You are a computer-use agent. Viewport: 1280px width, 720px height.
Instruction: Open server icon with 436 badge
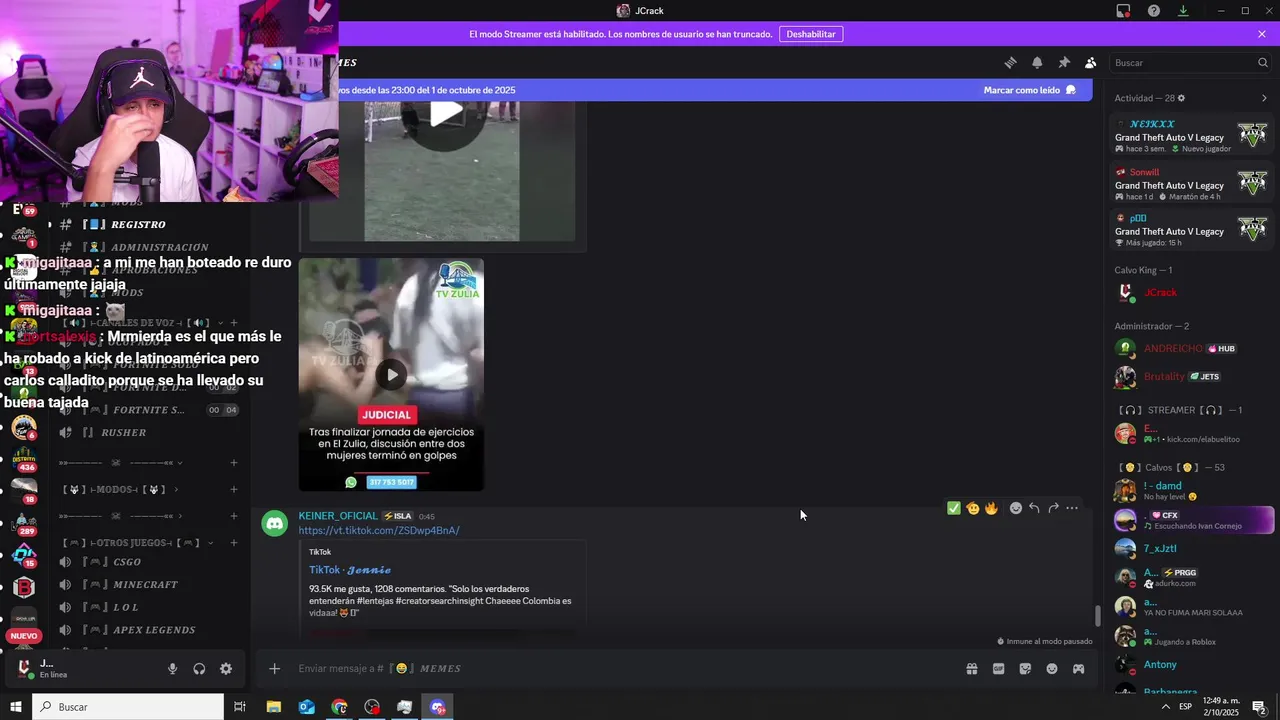(x=24, y=459)
